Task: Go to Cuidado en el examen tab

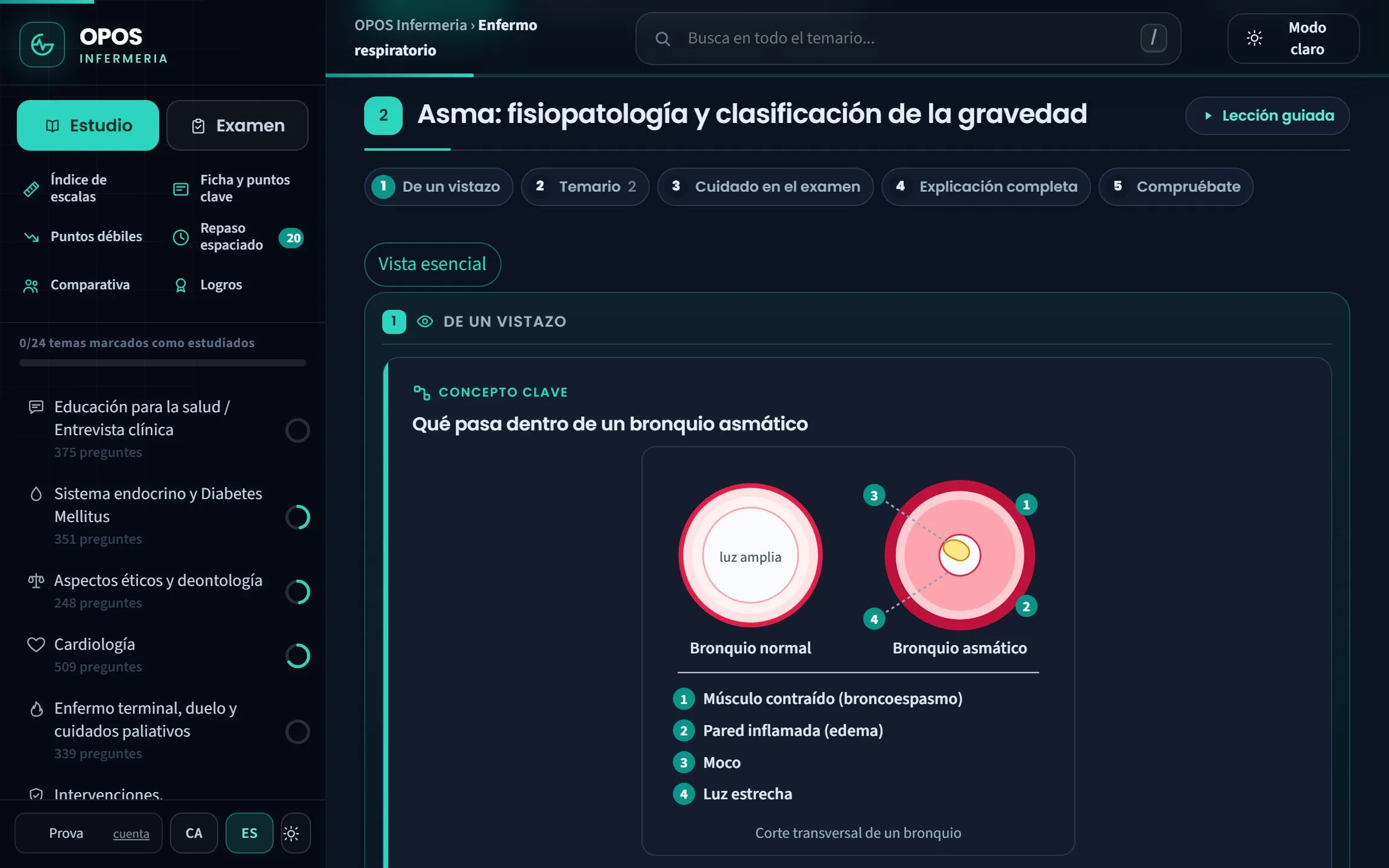Action: coord(766,187)
